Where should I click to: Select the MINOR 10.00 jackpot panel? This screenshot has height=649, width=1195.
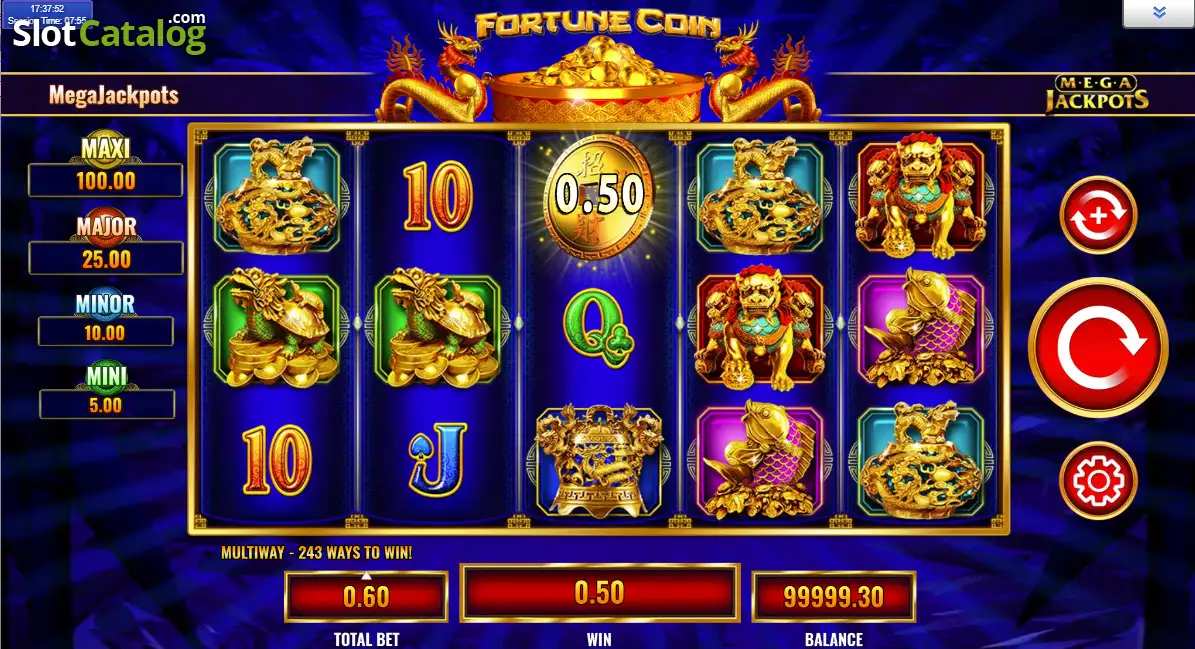click(105, 319)
